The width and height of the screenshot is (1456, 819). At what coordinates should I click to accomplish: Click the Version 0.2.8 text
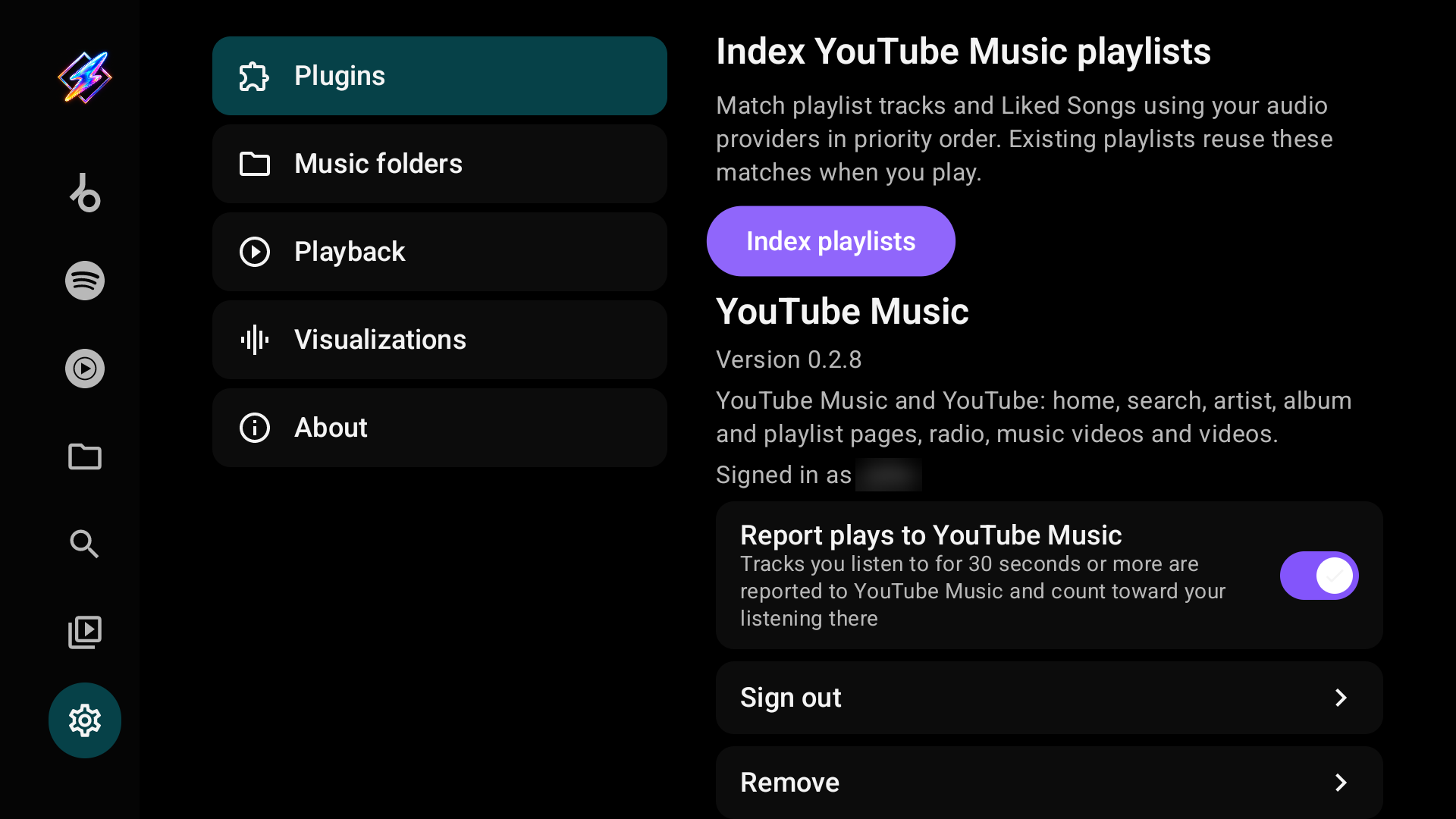tap(789, 359)
